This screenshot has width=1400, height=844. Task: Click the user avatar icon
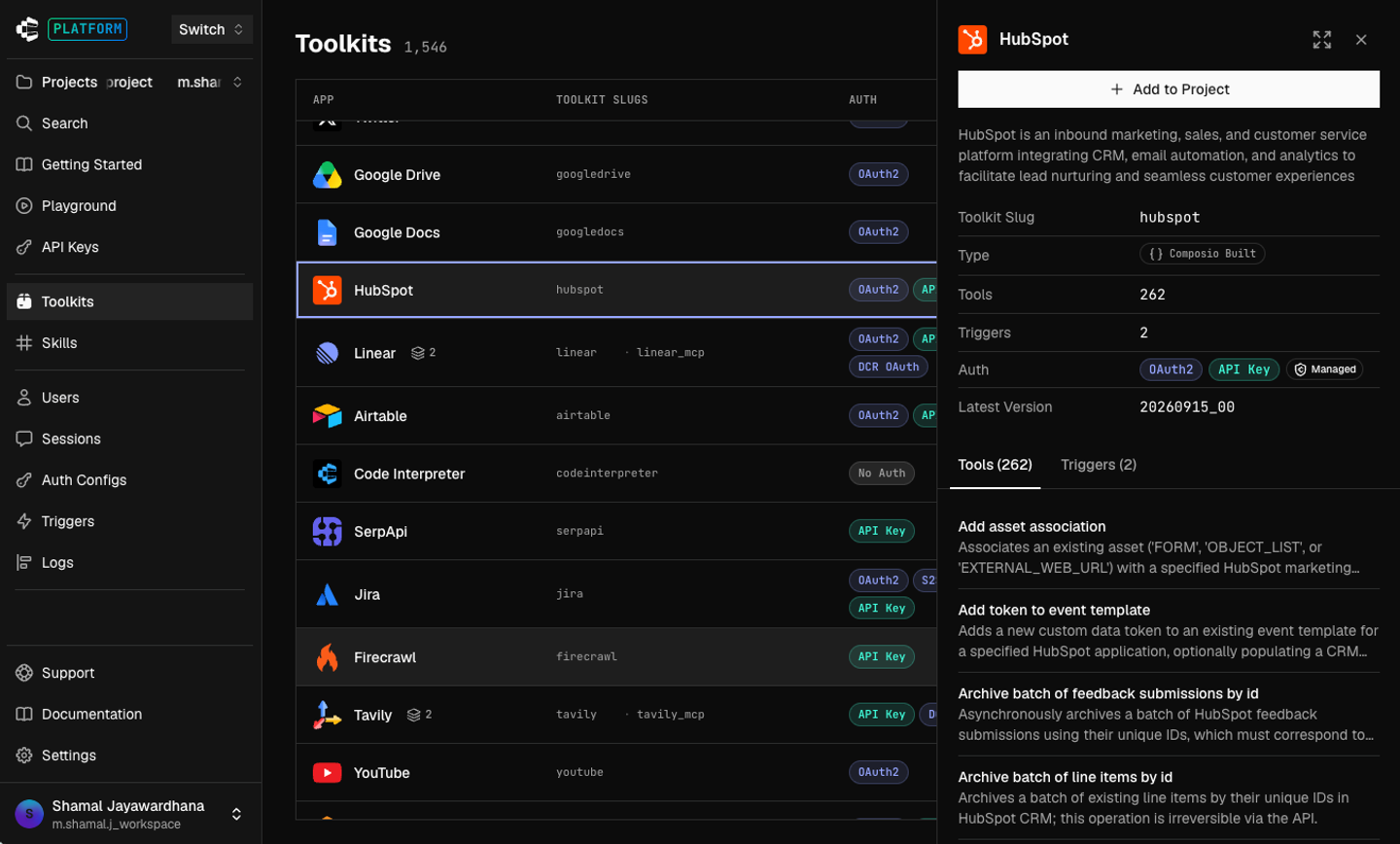tap(29, 814)
